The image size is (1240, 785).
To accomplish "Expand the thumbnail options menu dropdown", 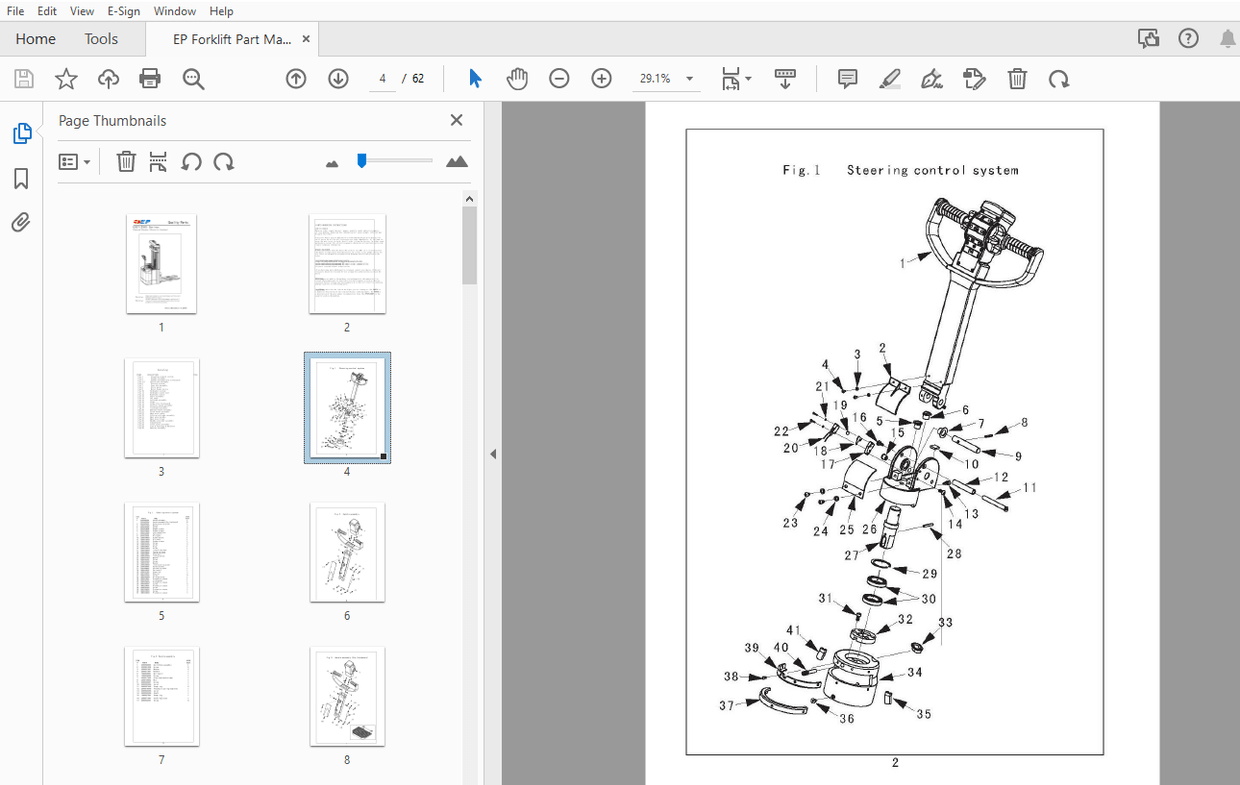I will click(75, 161).
